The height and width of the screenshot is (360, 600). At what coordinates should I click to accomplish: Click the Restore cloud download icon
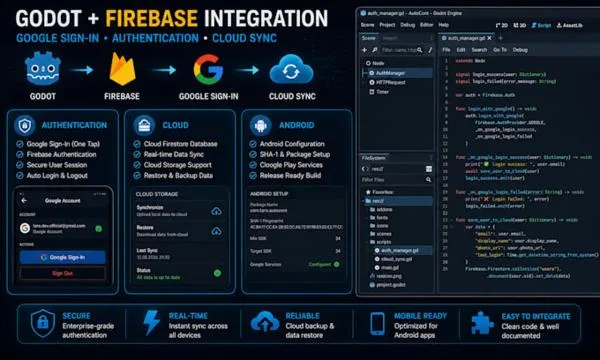tap(217, 231)
